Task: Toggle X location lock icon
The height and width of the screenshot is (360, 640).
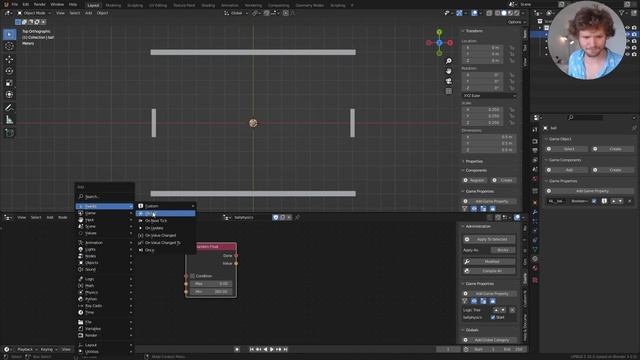Action: point(512,48)
